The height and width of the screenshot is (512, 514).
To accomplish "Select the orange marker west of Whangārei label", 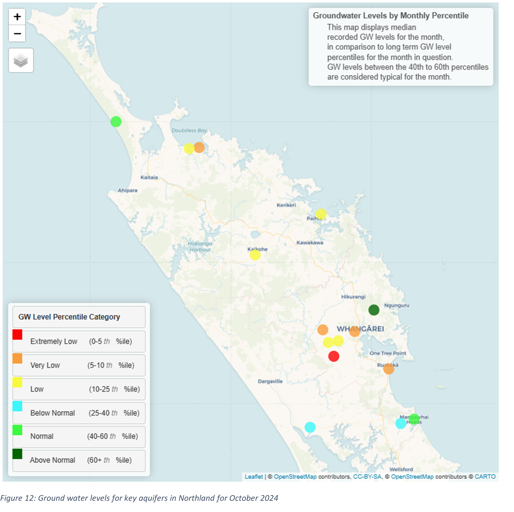I will point(323,330).
